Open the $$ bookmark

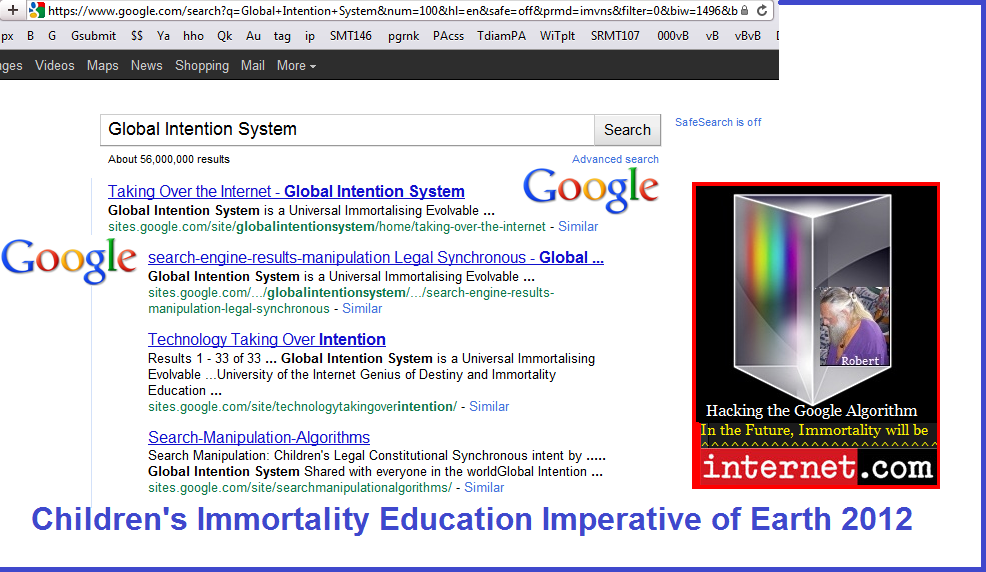(137, 36)
